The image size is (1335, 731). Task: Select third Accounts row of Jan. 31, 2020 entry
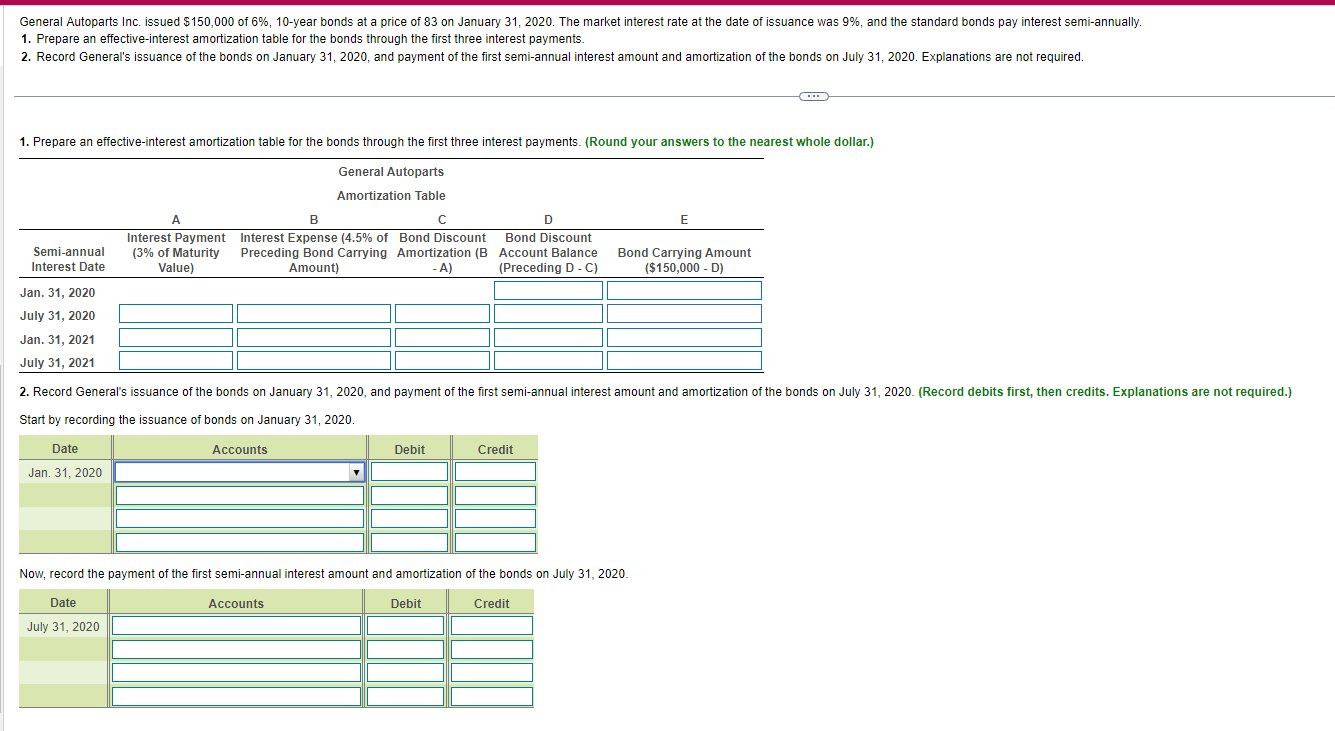[x=240, y=519]
